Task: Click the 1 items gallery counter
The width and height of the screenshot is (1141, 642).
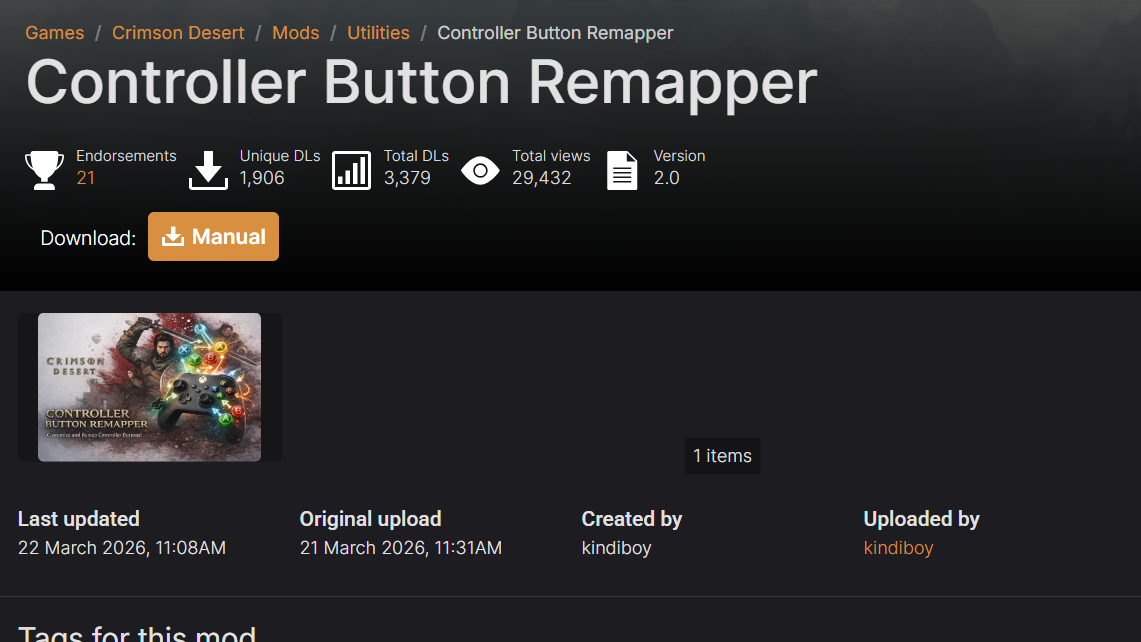Action: tap(723, 456)
